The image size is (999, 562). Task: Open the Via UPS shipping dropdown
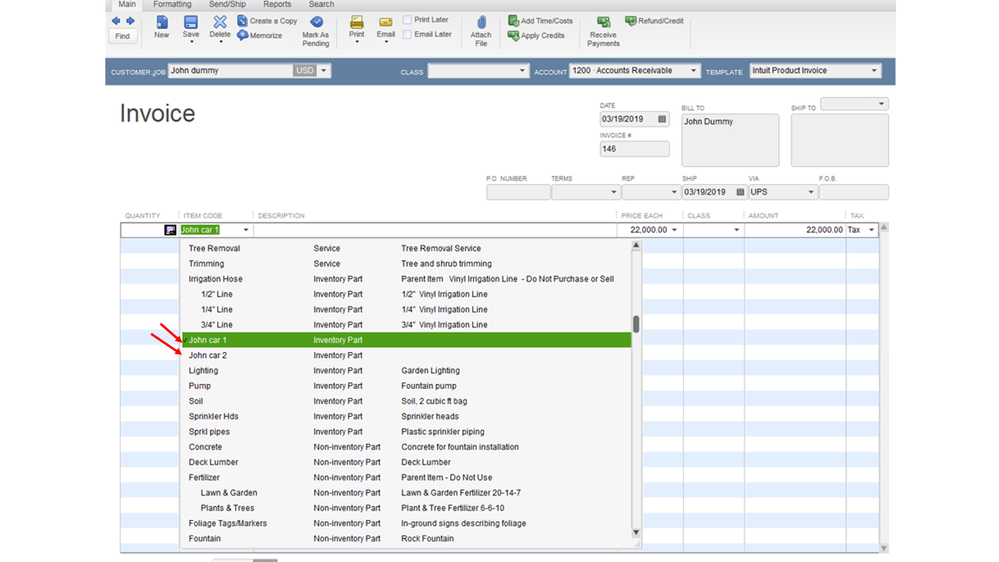[811, 192]
